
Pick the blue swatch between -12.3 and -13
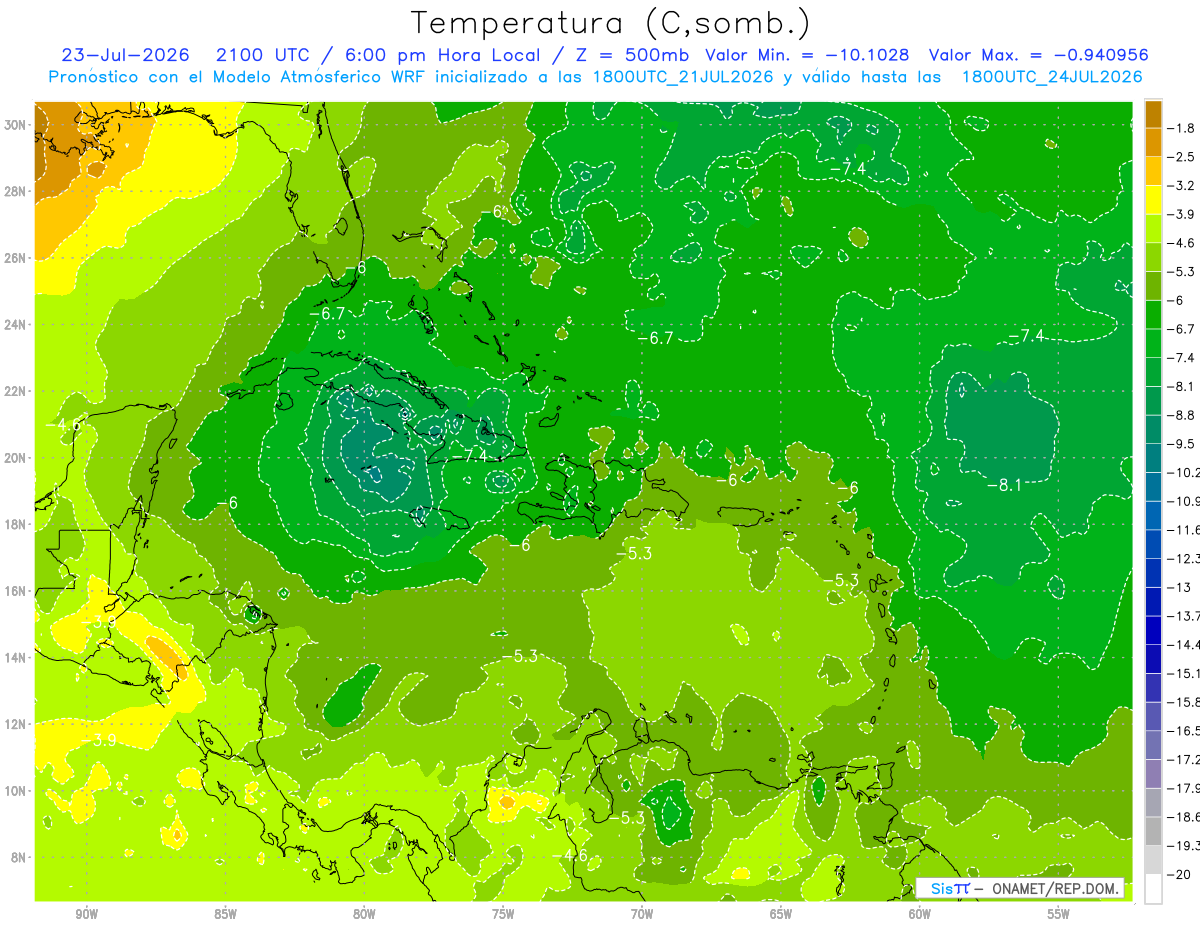click(1153, 572)
